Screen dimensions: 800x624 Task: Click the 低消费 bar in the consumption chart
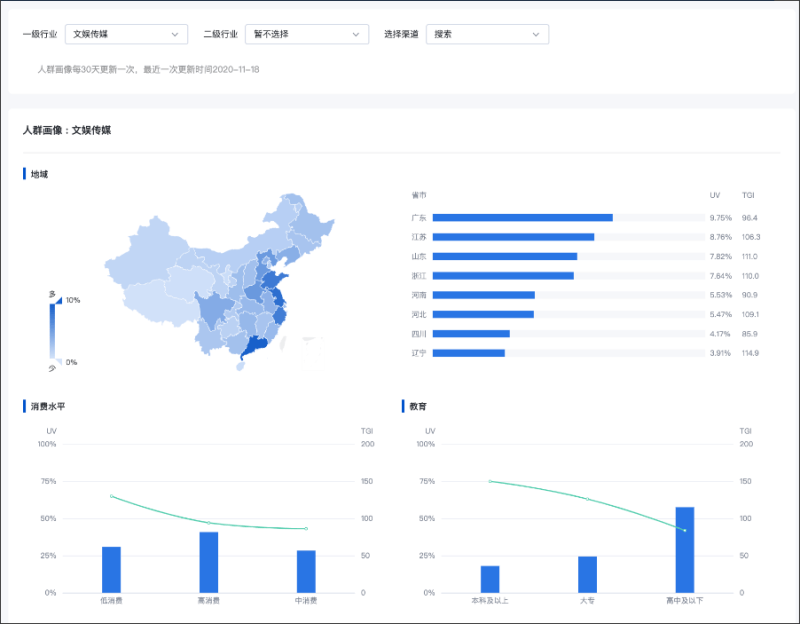(x=111, y=569)
